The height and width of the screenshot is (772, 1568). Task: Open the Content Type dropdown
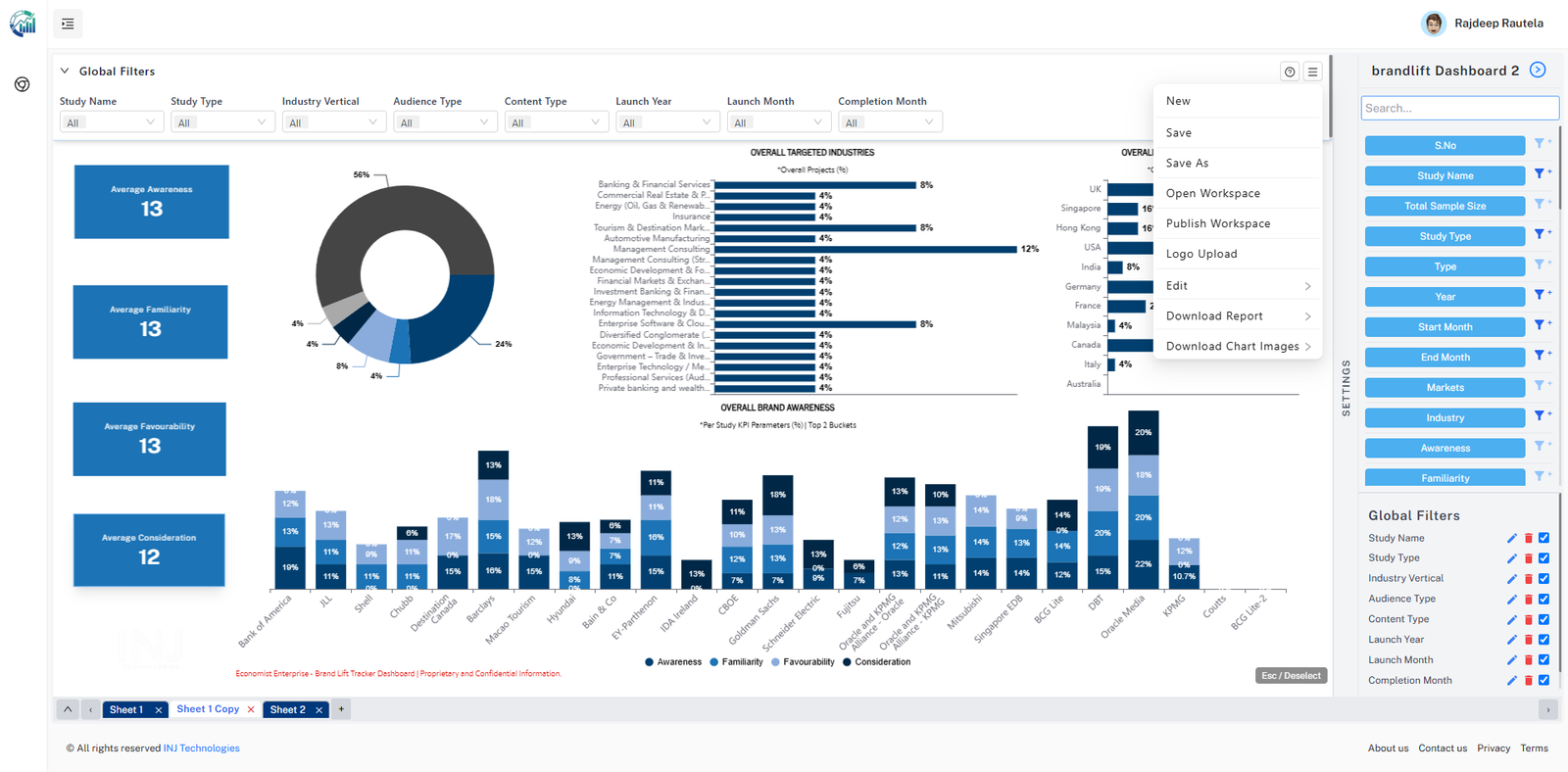tap(557, 122)
